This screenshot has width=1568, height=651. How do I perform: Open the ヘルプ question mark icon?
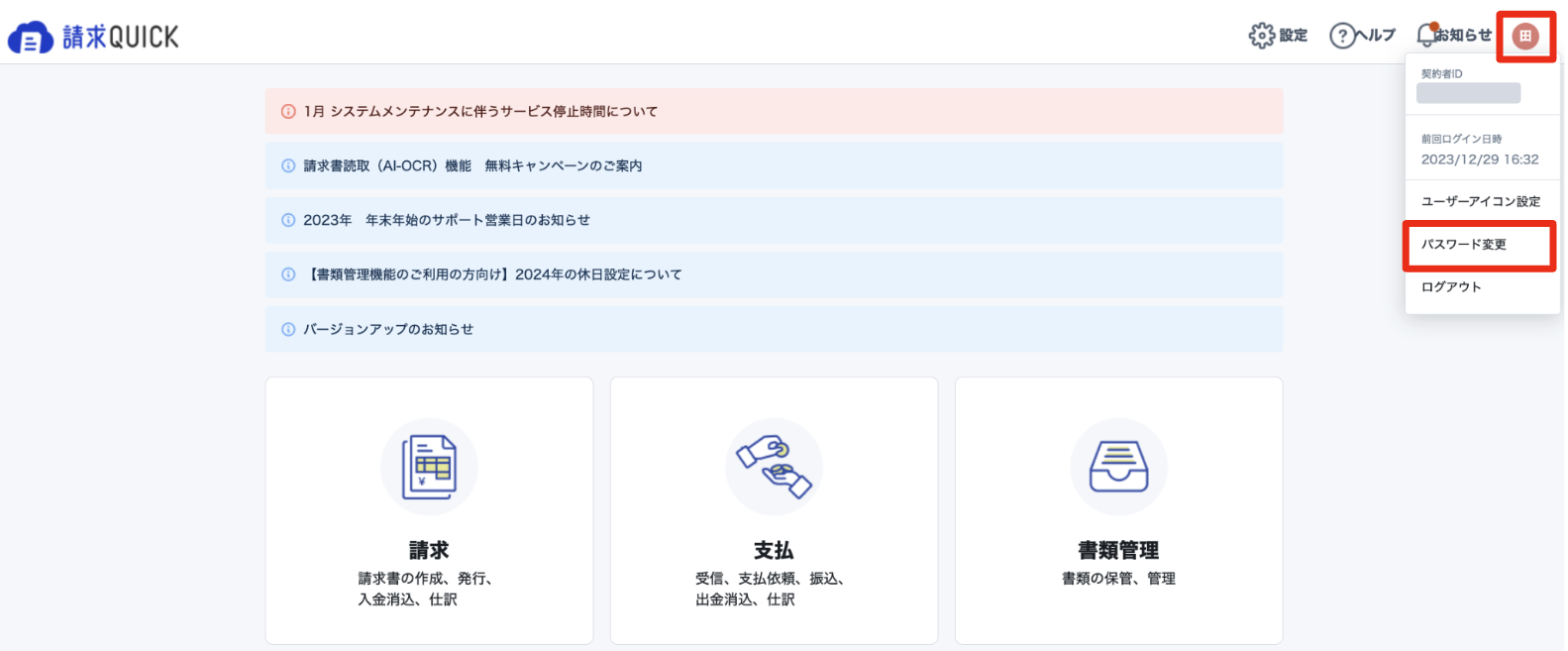pyautogui.click(x=1342, y=36)
